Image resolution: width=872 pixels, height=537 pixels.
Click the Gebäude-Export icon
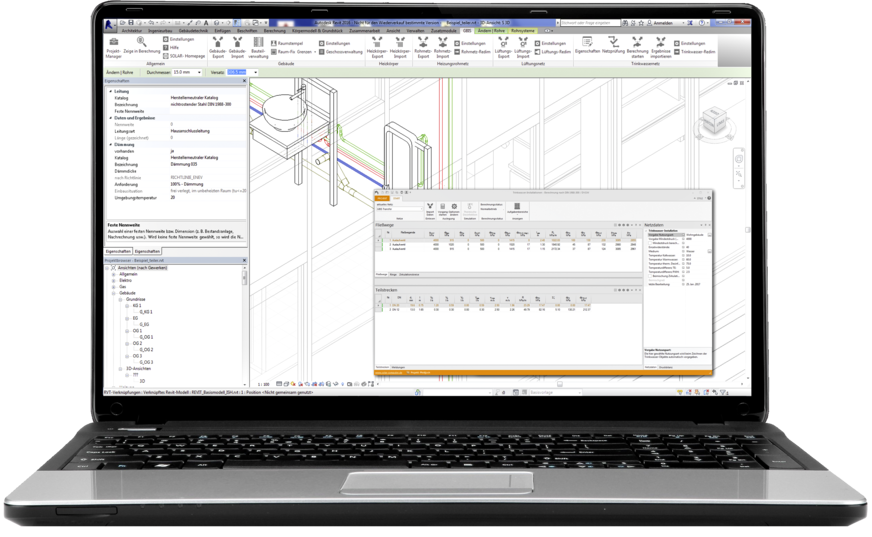pyautogui.click(x=217, y=45)
